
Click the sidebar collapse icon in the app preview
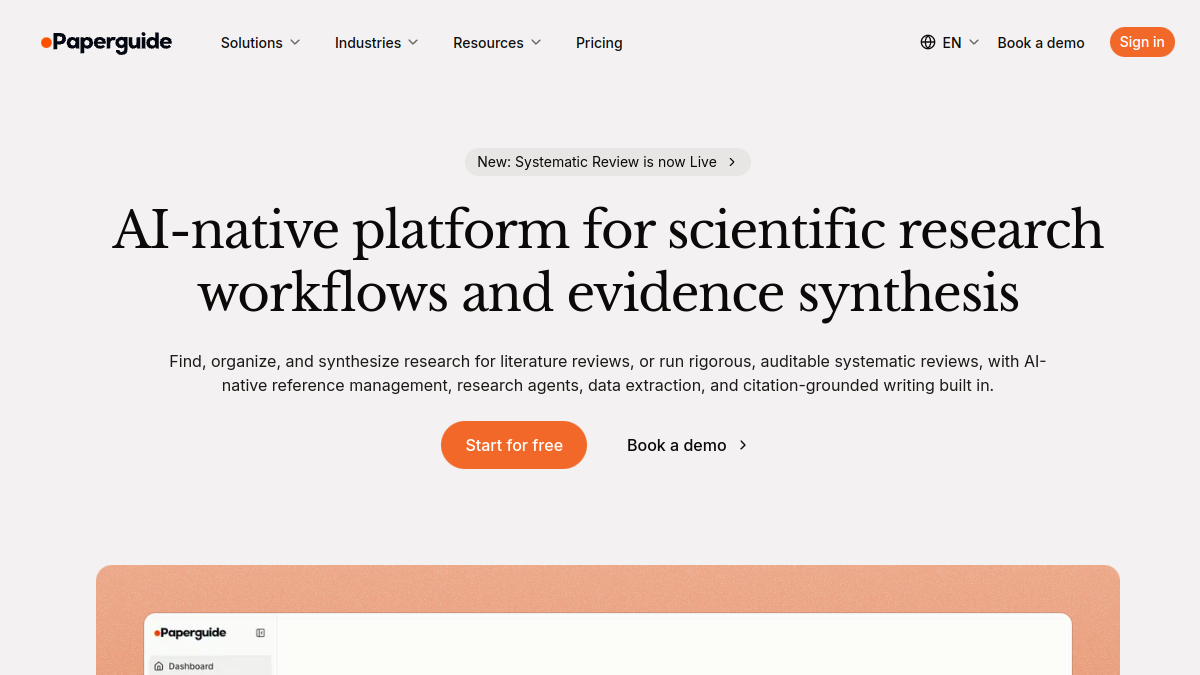[x=260, y=633]
